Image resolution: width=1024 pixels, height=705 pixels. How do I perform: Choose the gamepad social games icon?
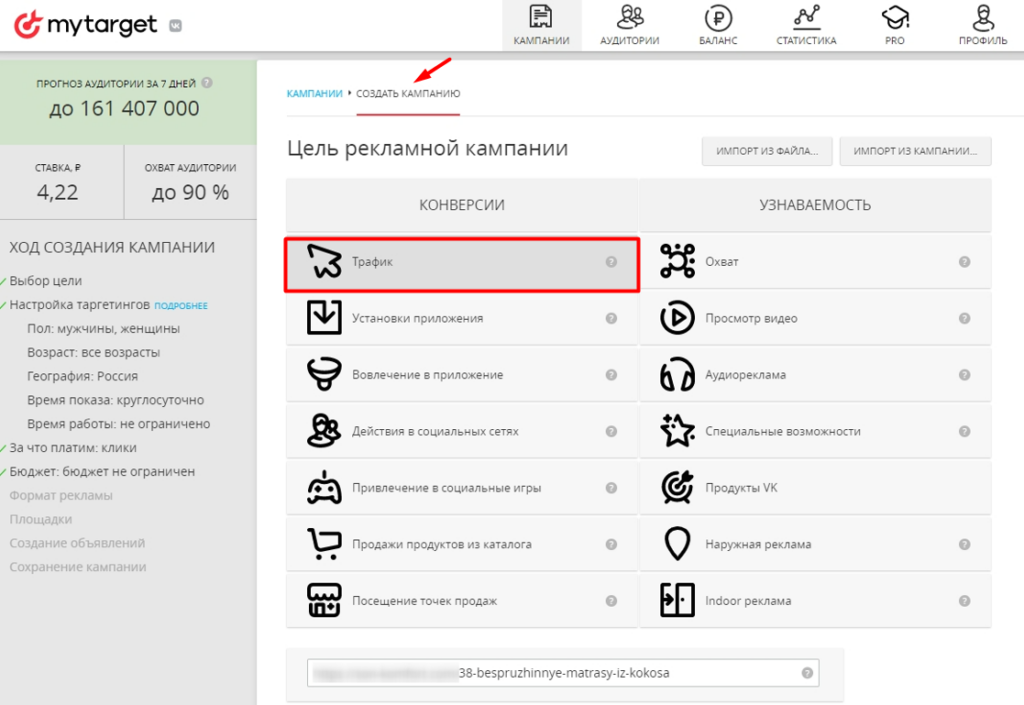(324, 488)
